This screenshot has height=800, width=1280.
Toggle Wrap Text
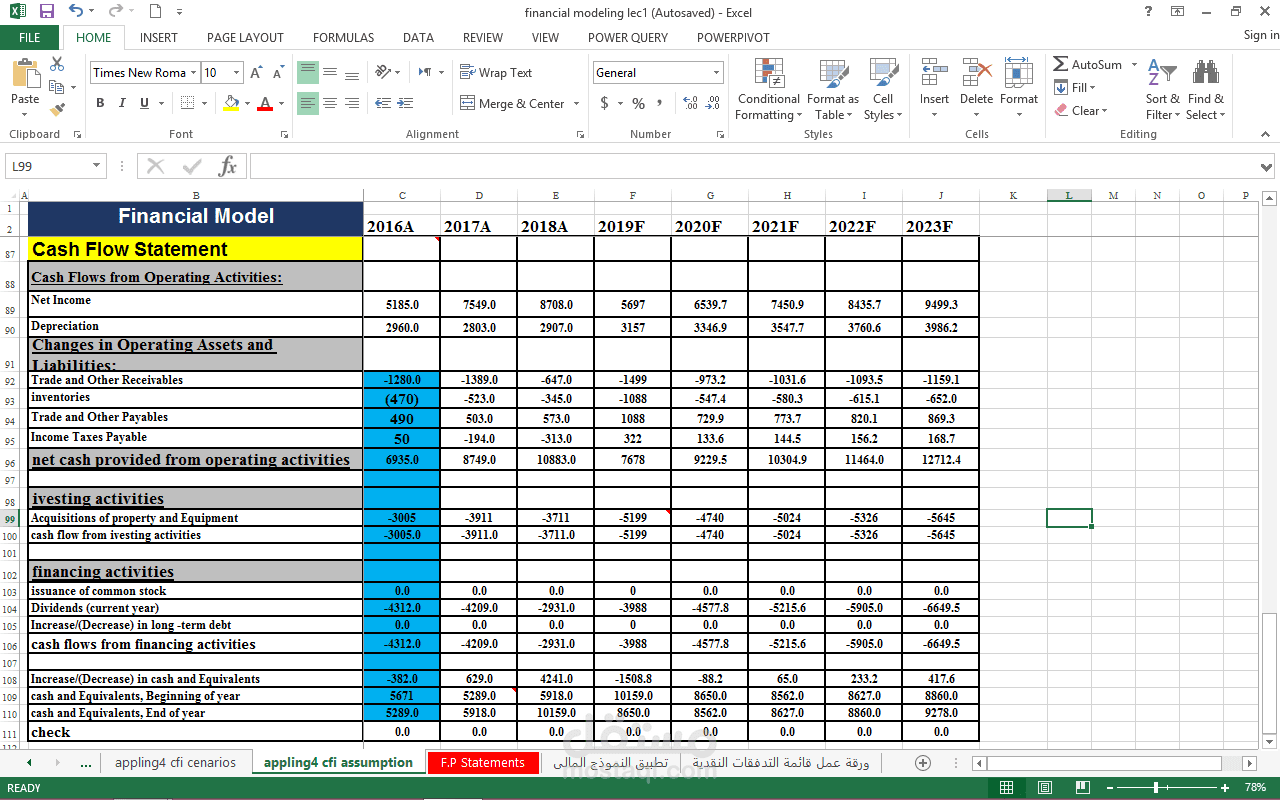click(x=495, y=72)
